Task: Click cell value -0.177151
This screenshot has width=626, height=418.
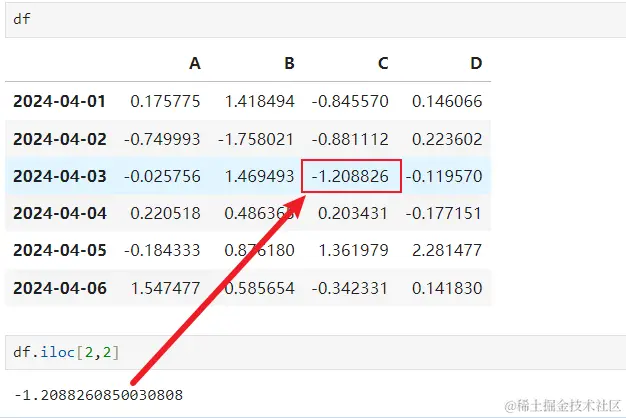Action: click(x=444, y=213)
